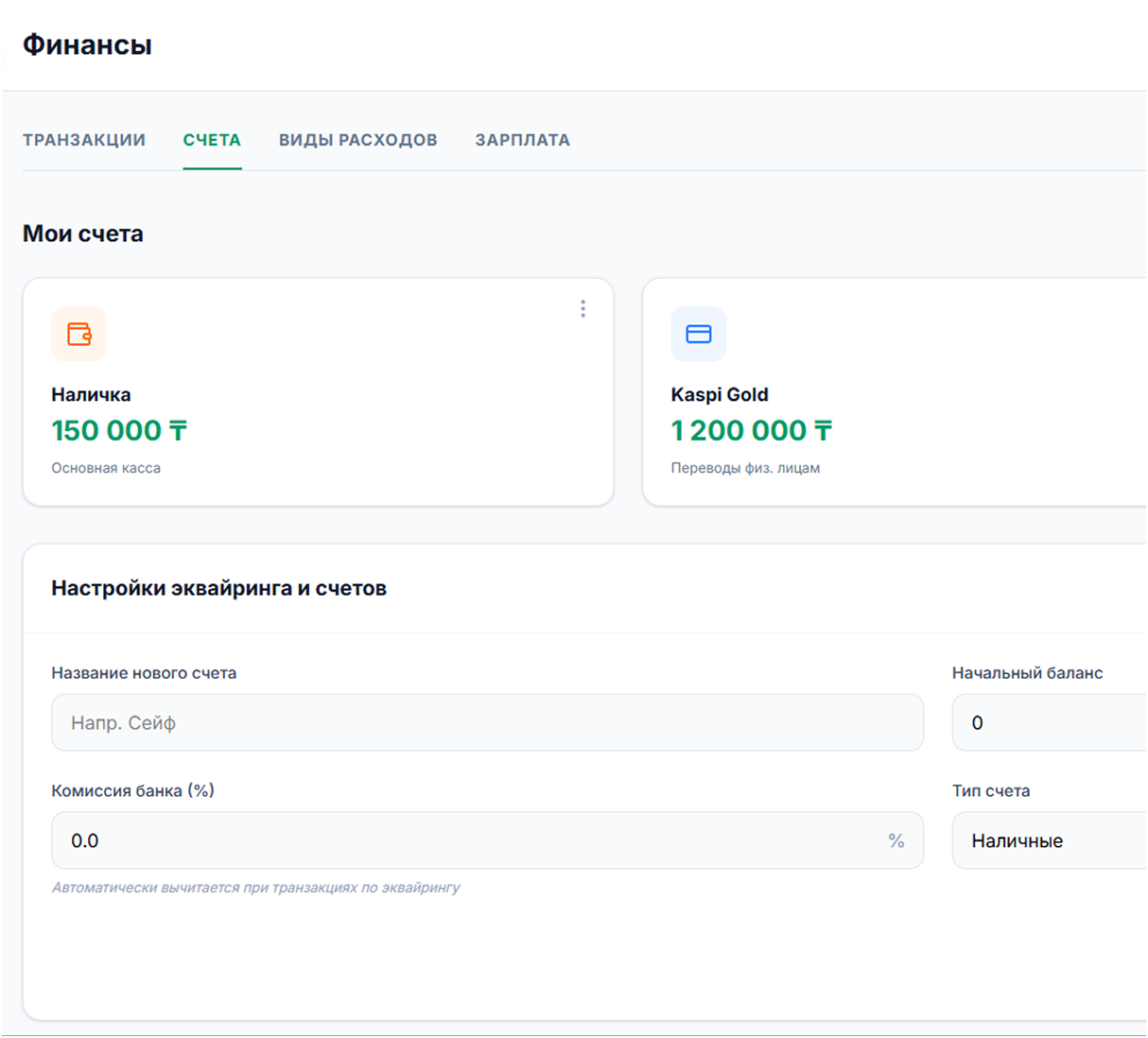
Task: Click the Основная касса description
Action: [106, 468]
